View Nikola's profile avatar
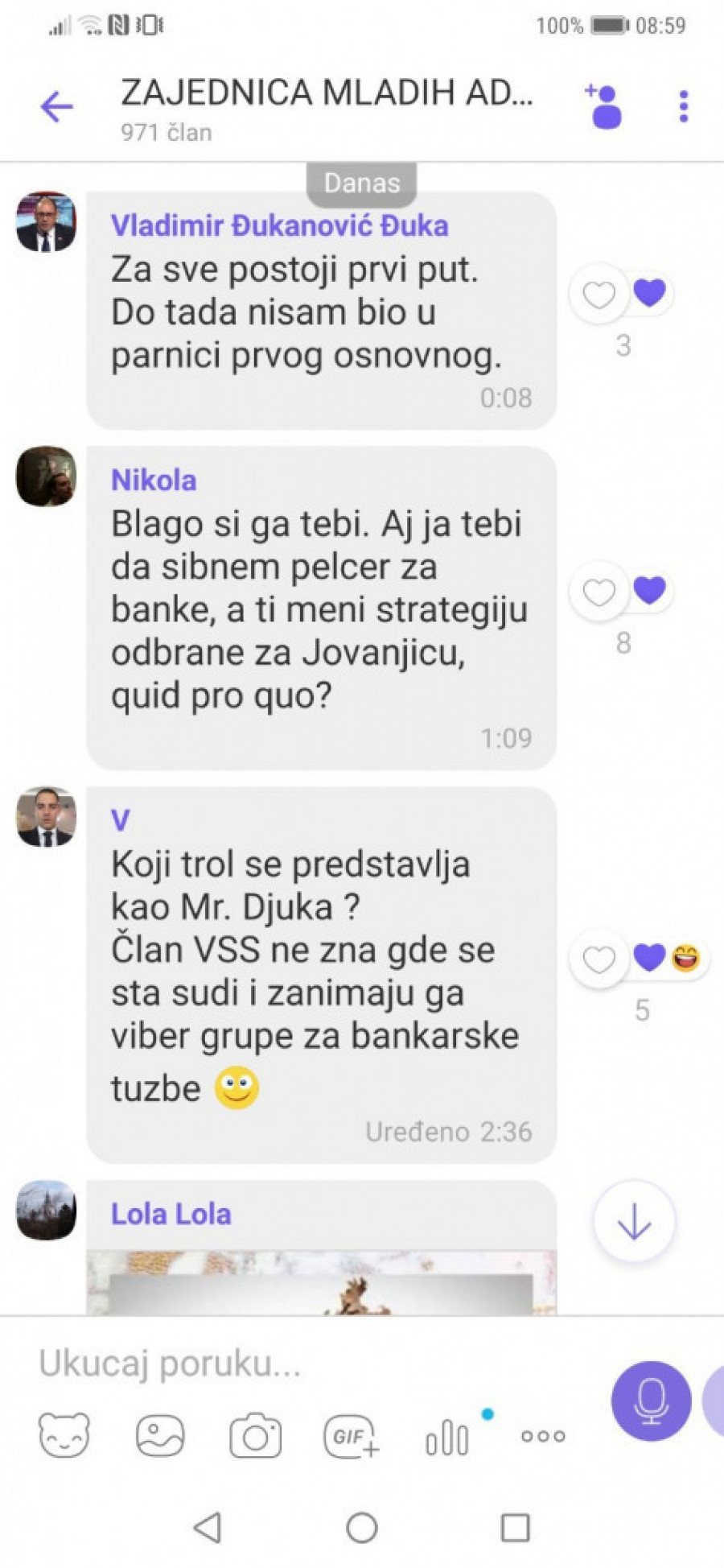 click(x=46, y=477)
